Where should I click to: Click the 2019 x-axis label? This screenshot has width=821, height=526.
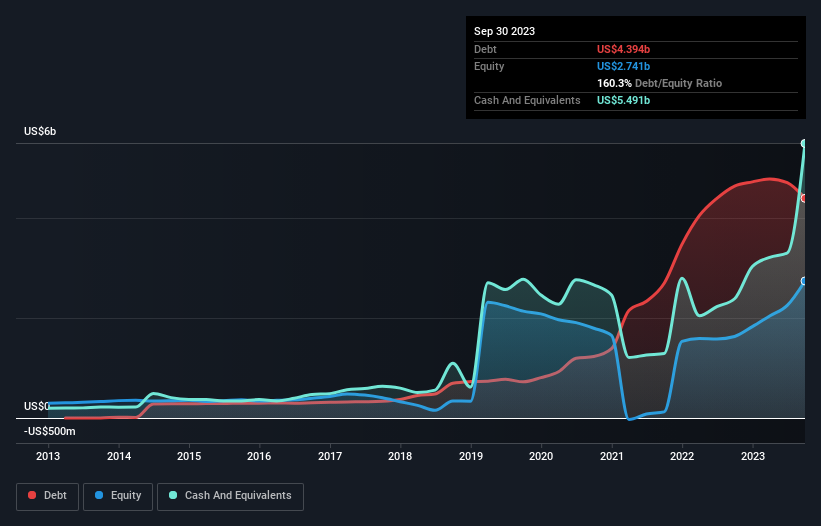[x=471, y=456]
